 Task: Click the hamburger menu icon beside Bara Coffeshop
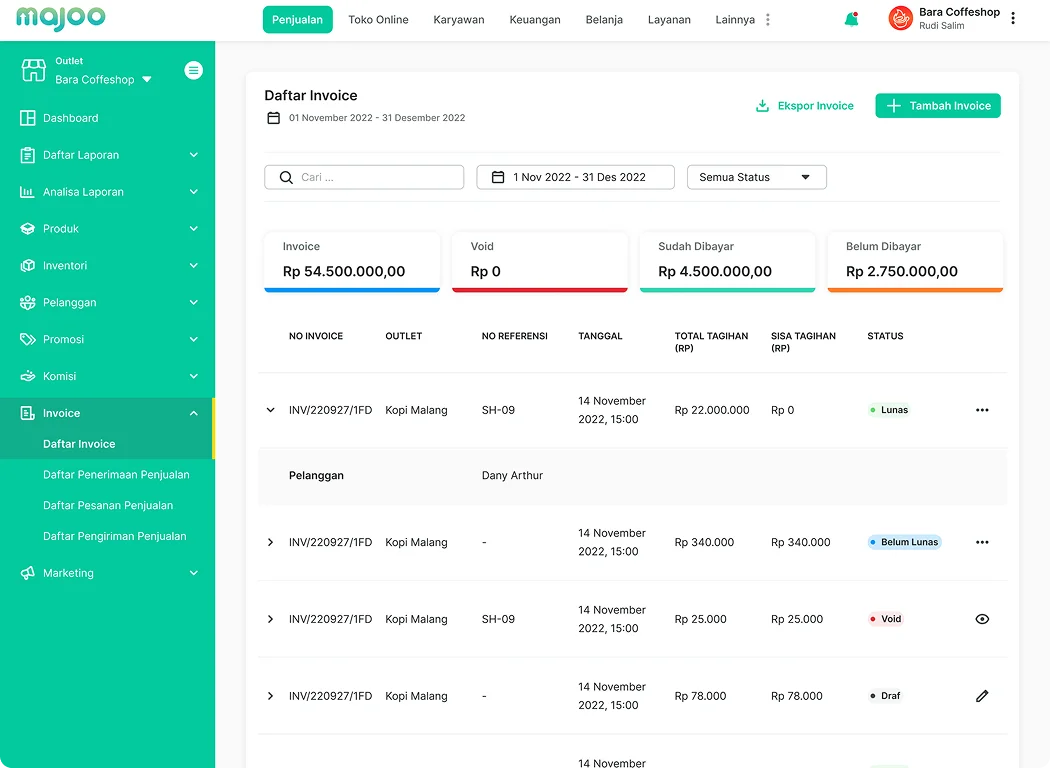coord(194,70)
